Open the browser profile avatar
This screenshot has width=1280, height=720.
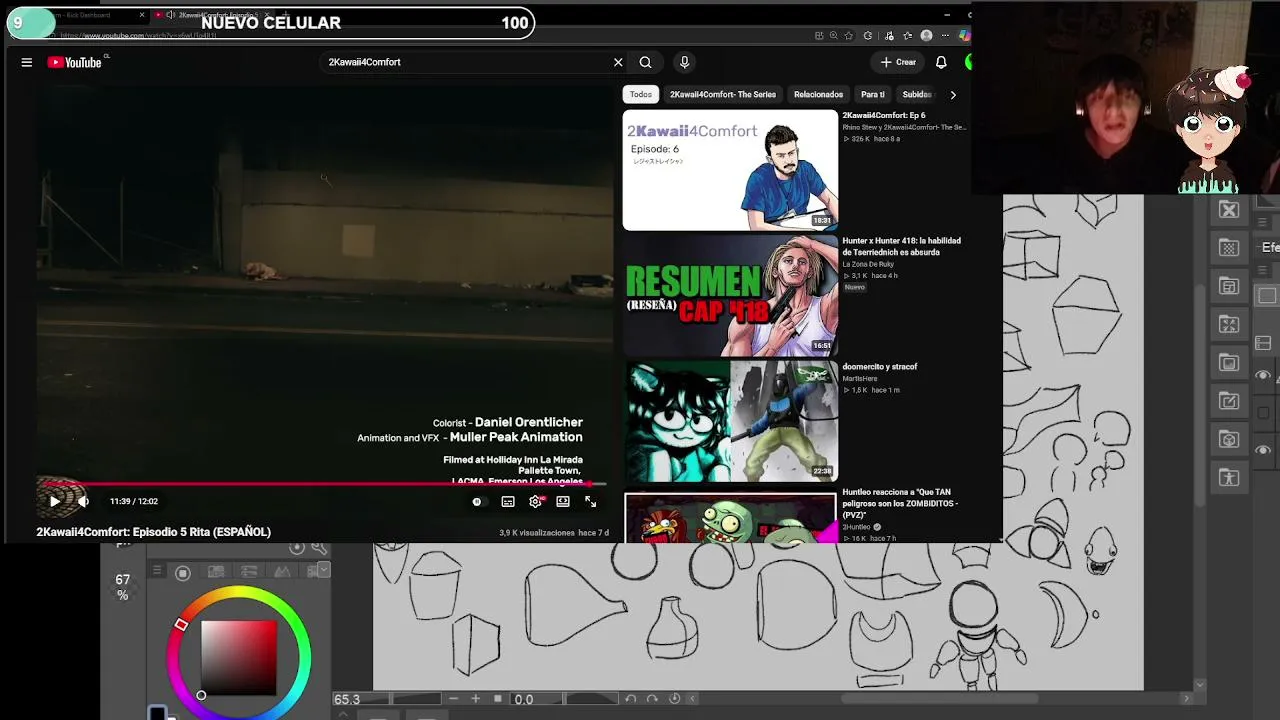(926, 36)
